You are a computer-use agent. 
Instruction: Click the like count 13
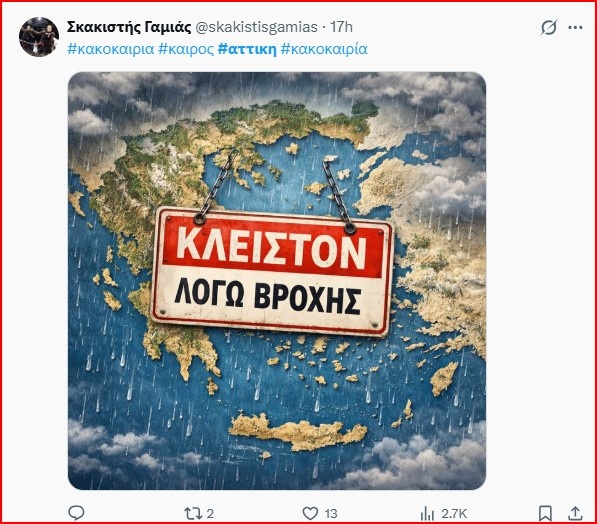[x=331, y=514]
